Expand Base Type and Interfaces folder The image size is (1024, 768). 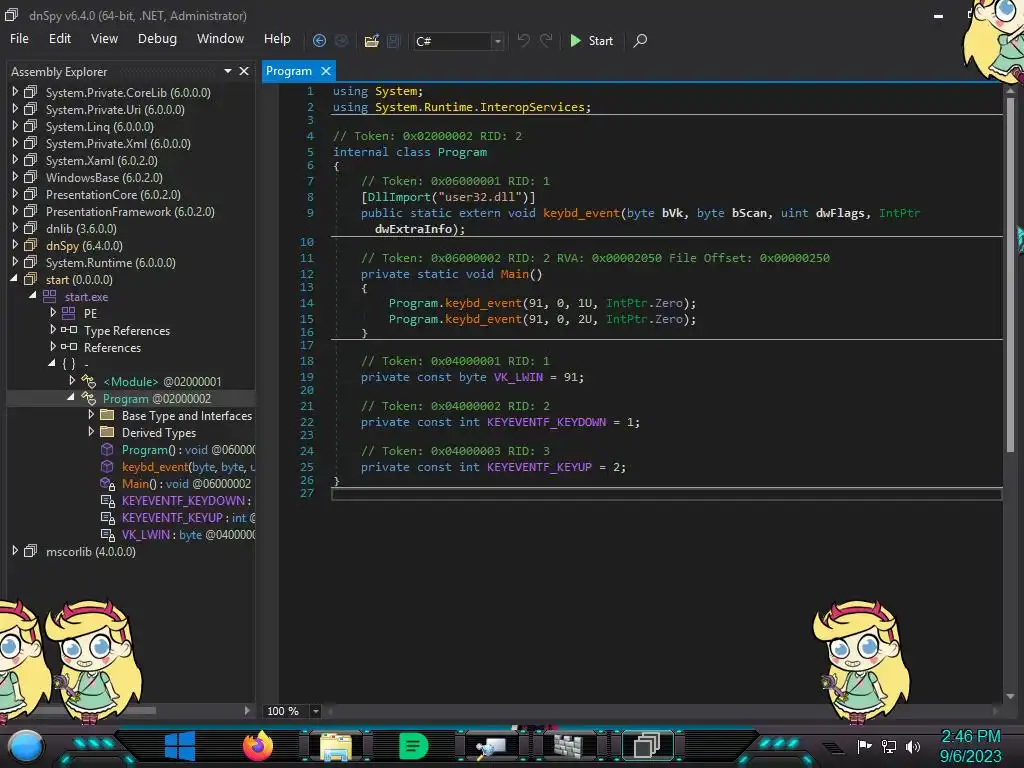[91, 415]
